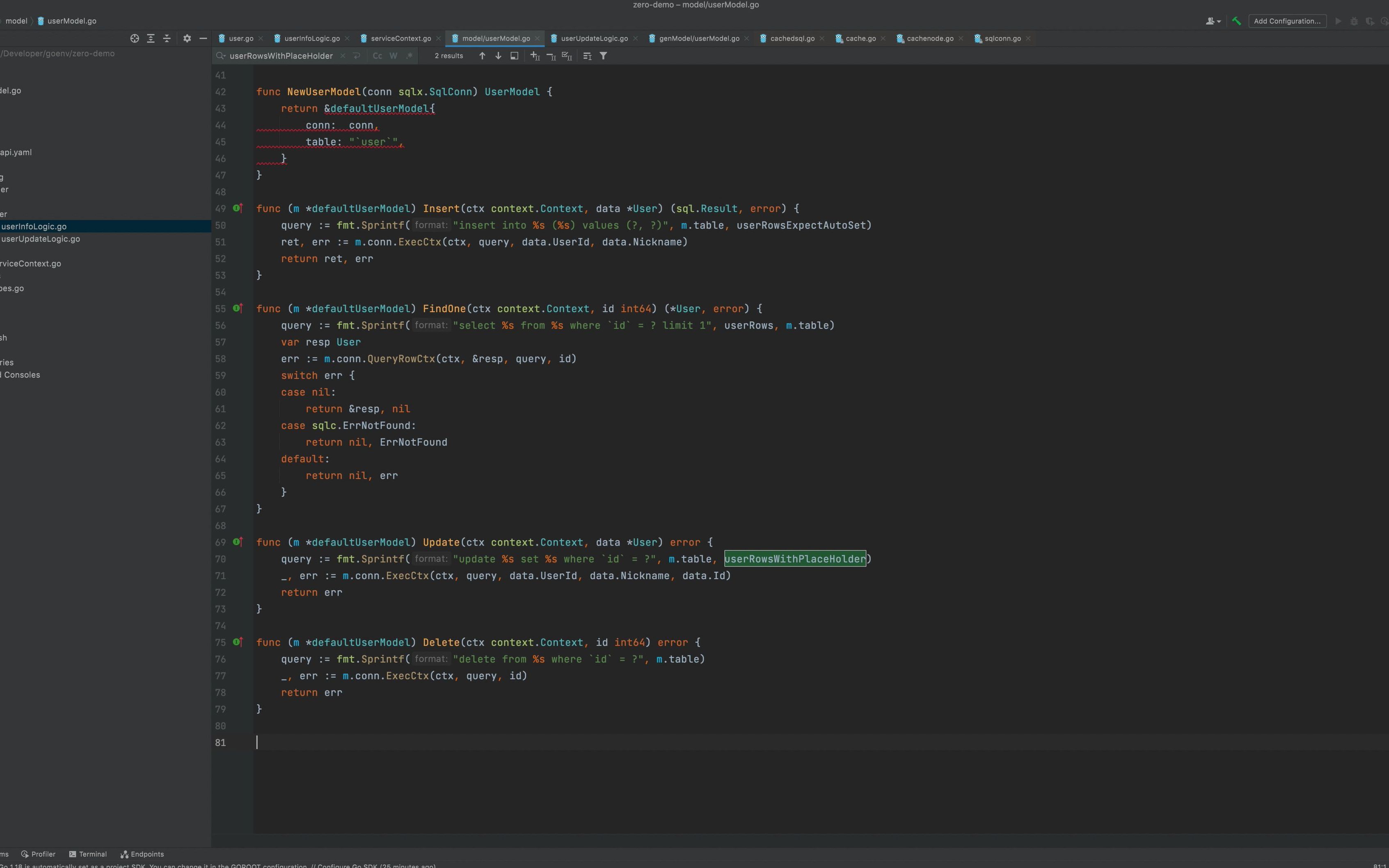Image resolution: width=1389 pixels, height=868 pixels.
Task: Toggle Words option in find bar
Action: [394, 56]
